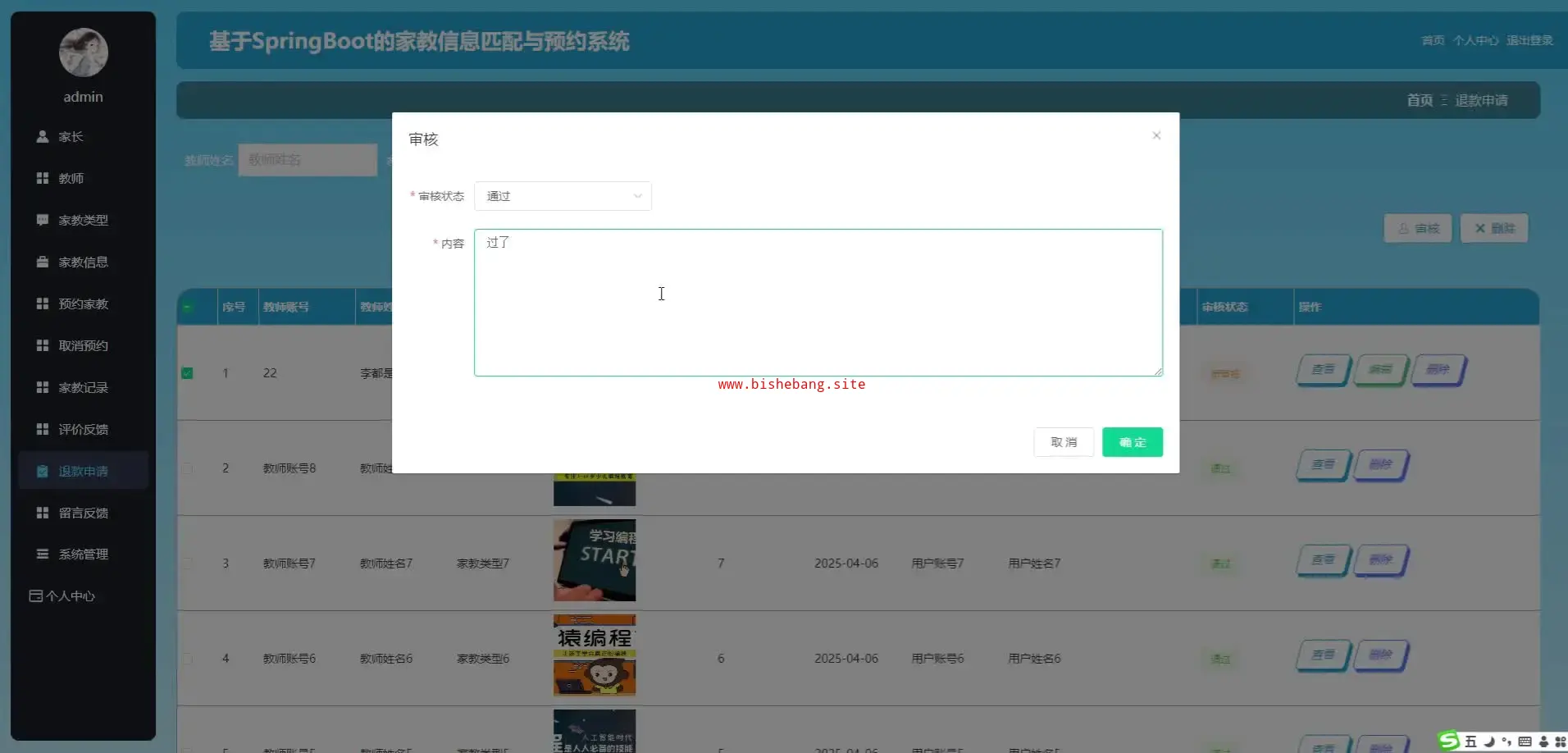Click the 教师 grid icon in sidebar
1568x753 pixels.
(x=43, y=178)
